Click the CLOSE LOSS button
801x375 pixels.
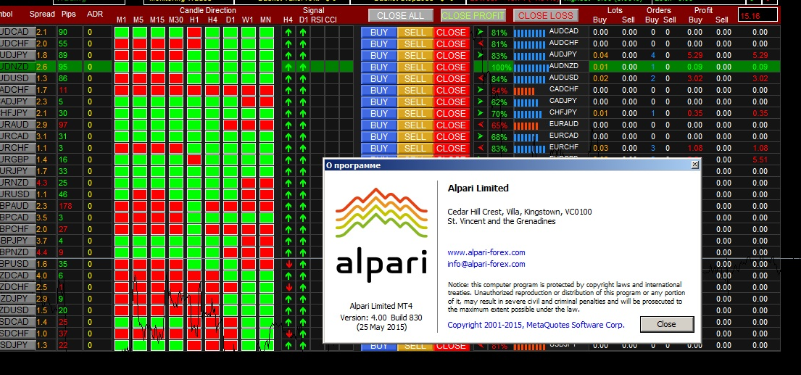tap(546, 16)
